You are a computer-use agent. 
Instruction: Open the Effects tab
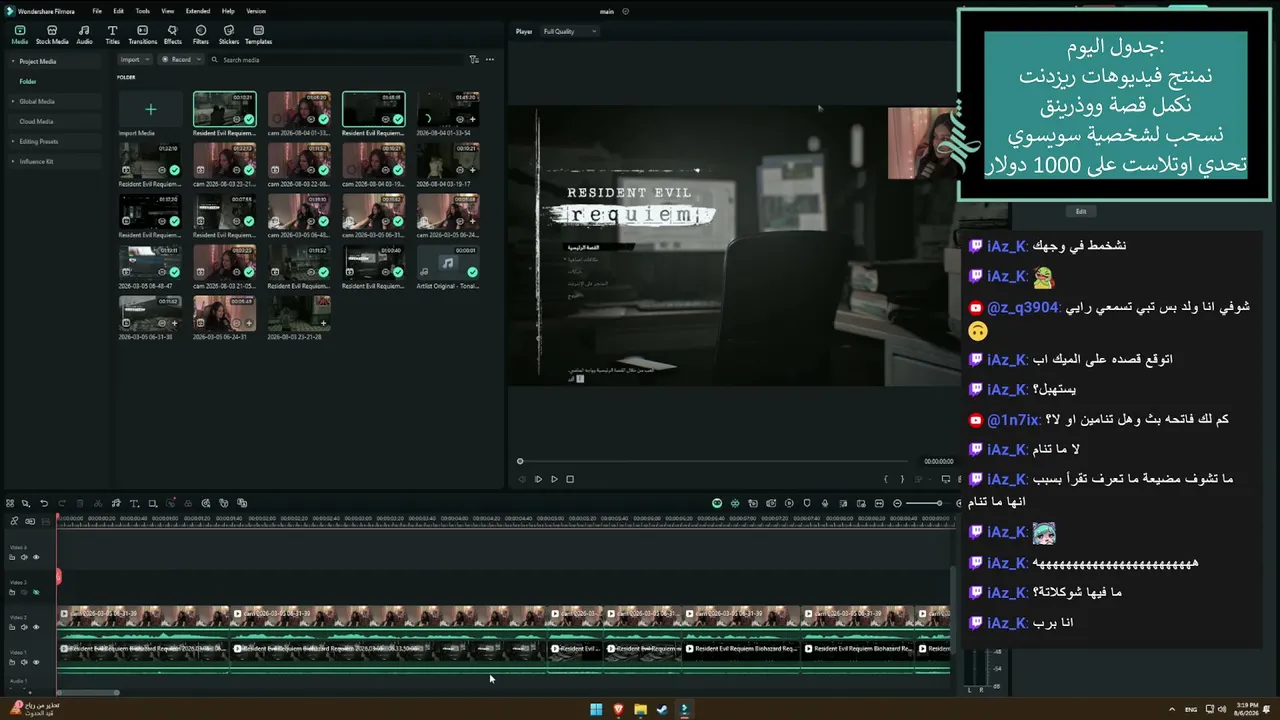(173, 35)
